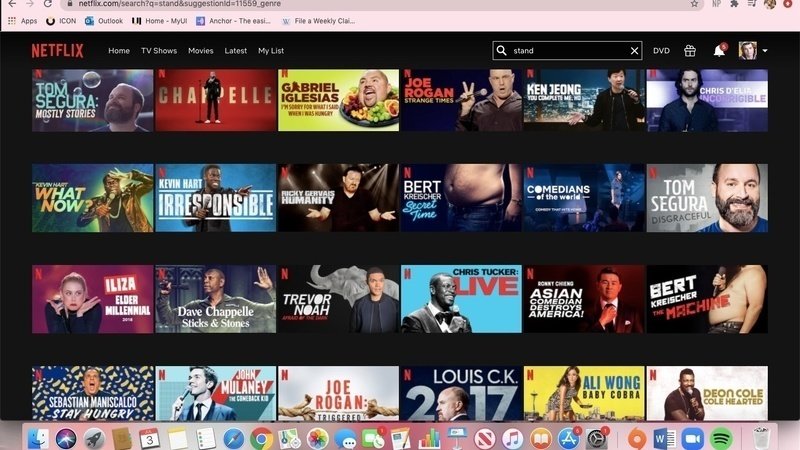Viewport: 800px width, 450px height.
Task: Open Google Chrome in the dock
Action: [261, 438]
